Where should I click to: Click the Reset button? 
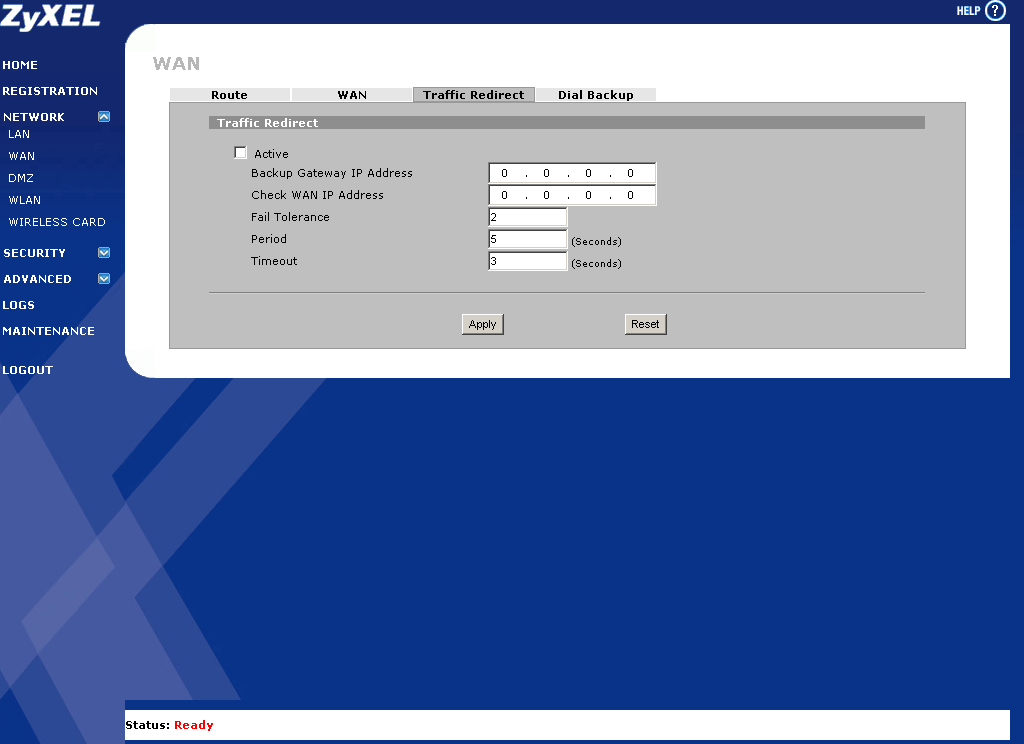[645, 324]
